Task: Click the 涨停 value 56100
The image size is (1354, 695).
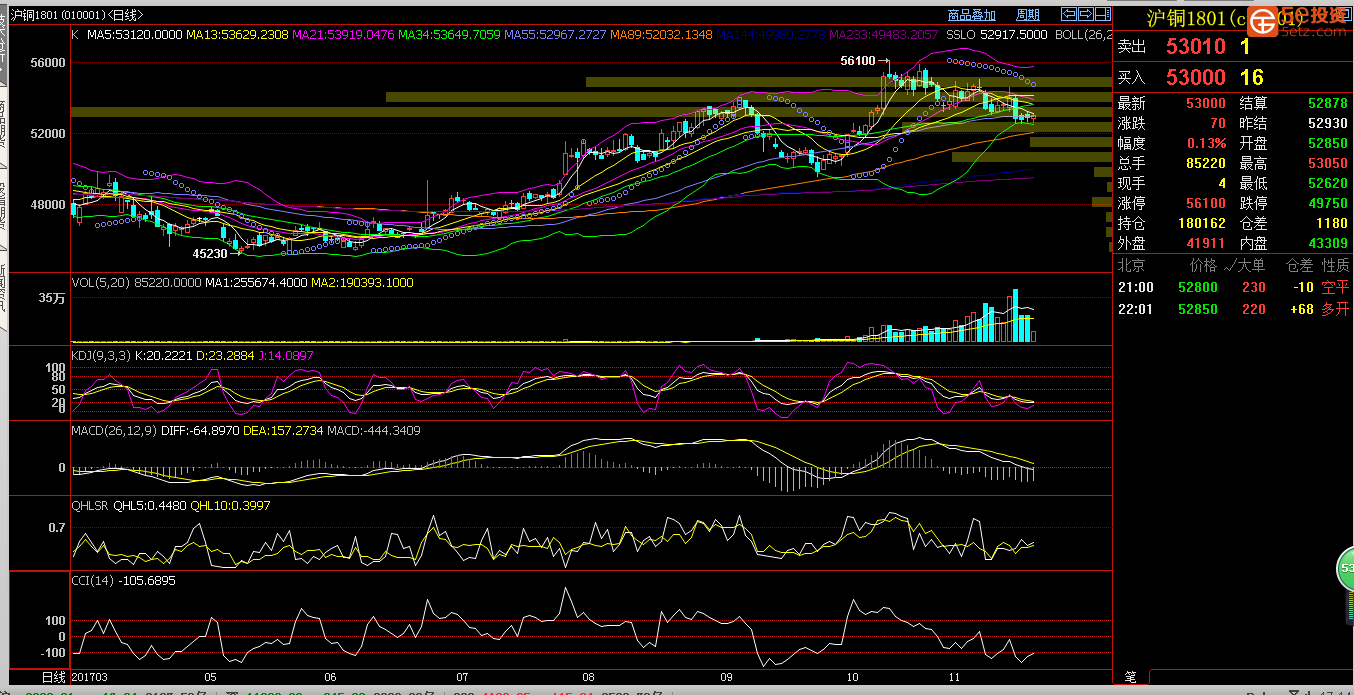Action: [1206, 204]
